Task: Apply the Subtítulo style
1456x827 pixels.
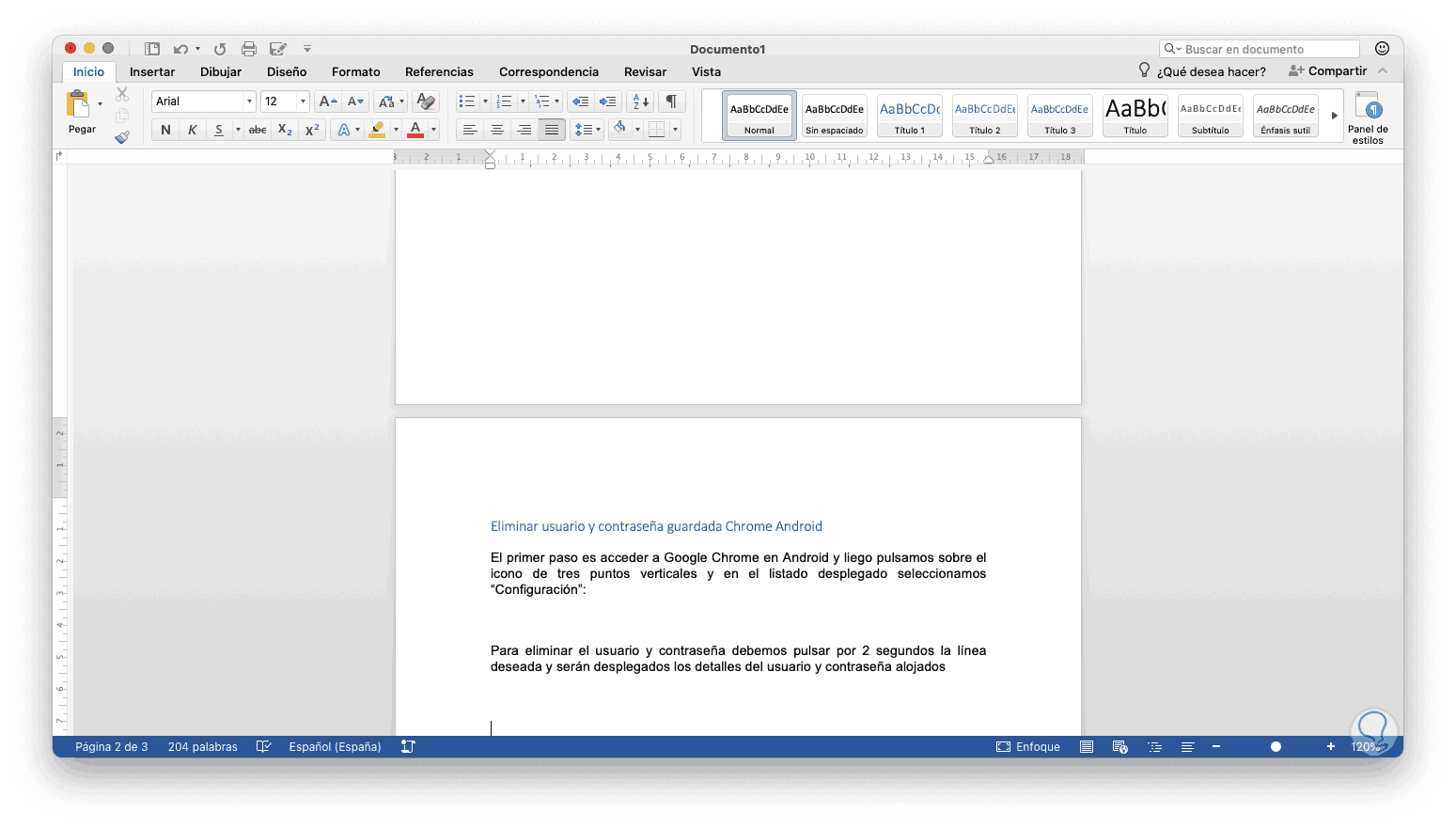Action: (1211, 116)
